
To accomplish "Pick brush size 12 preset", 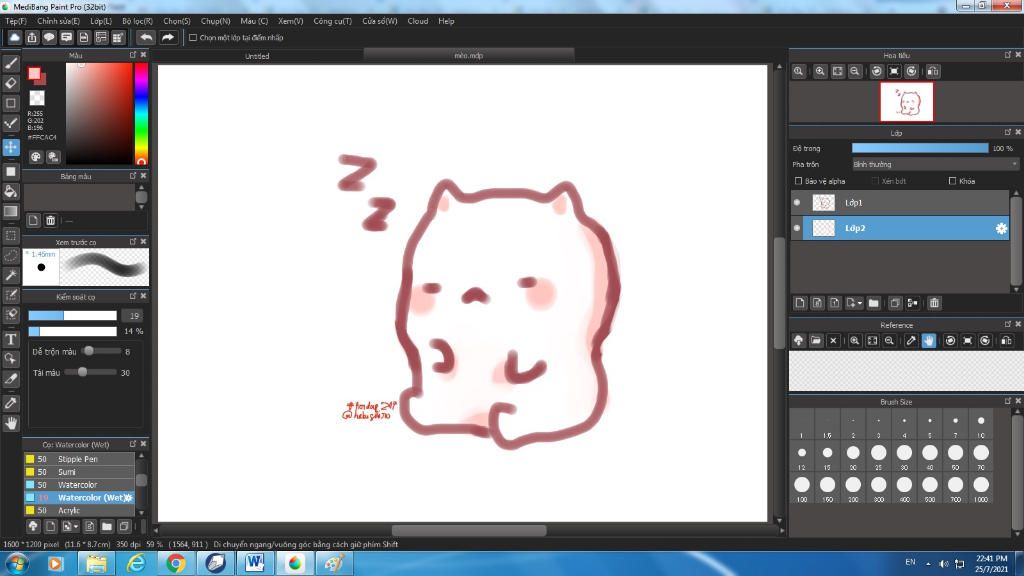I will coord(802,457).
